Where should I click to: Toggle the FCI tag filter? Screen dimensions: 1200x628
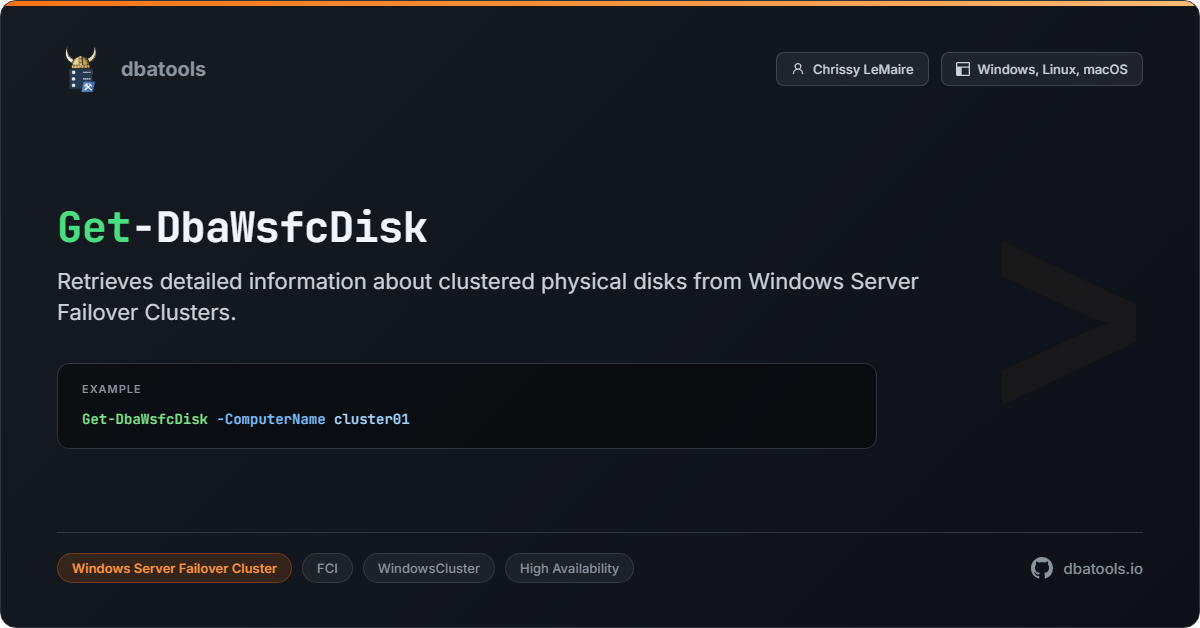coord(327,568)
